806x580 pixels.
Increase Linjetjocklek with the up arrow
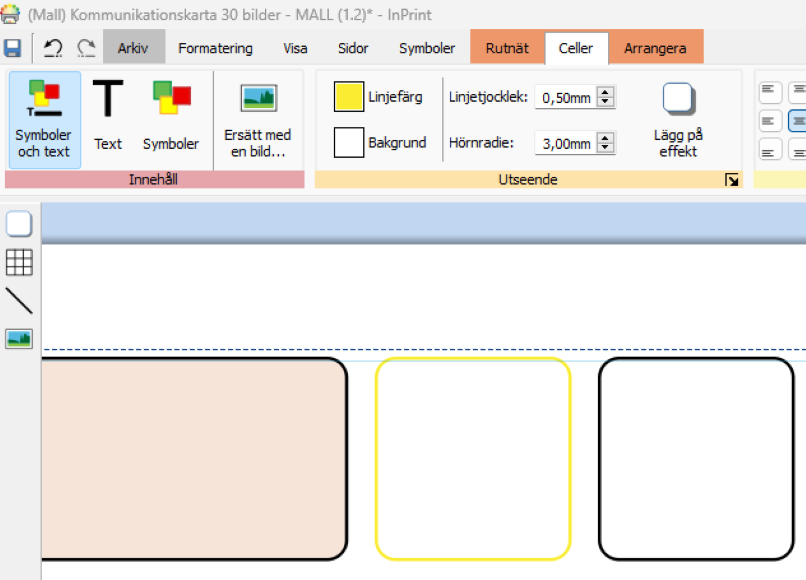click(x=605, y=91)
